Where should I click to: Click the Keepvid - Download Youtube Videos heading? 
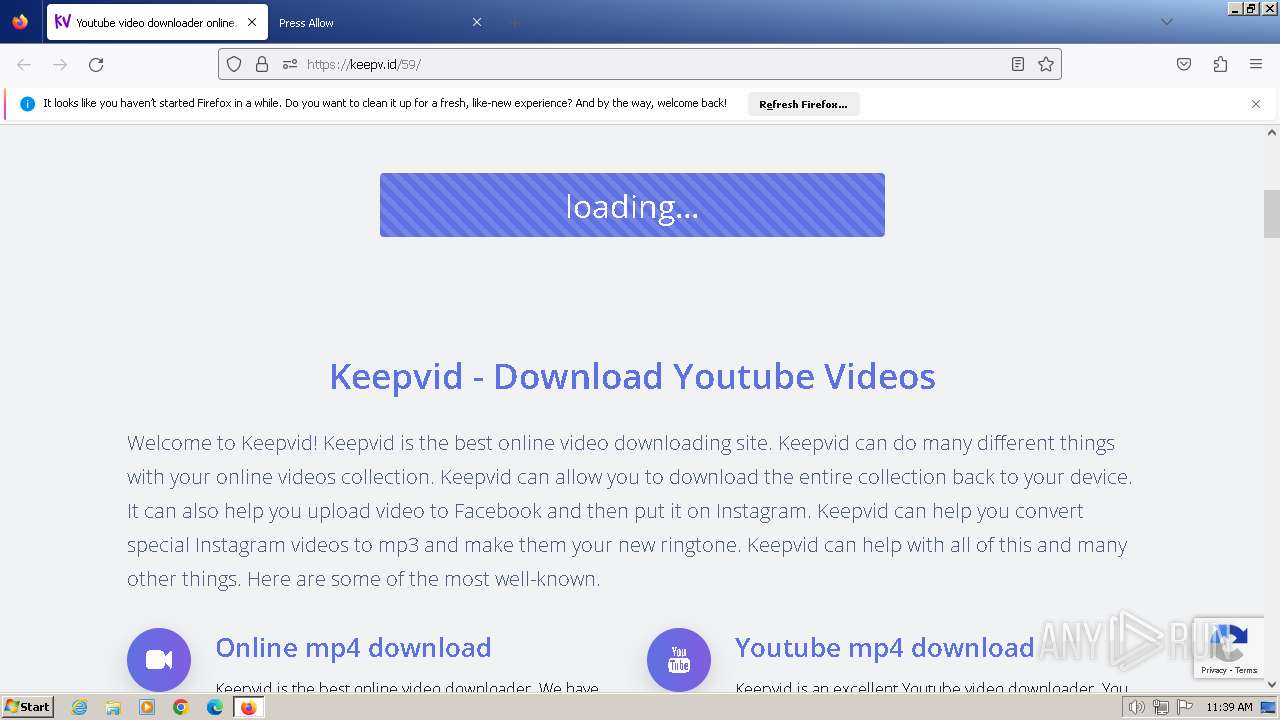[632, 376]
